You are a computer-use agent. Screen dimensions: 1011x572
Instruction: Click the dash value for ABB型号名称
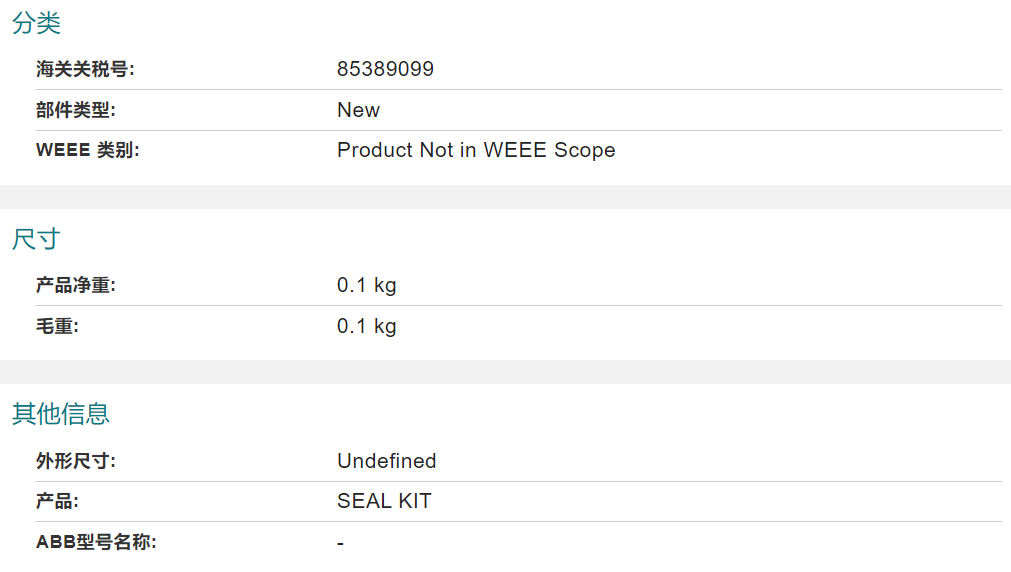[x=340, y=544]
